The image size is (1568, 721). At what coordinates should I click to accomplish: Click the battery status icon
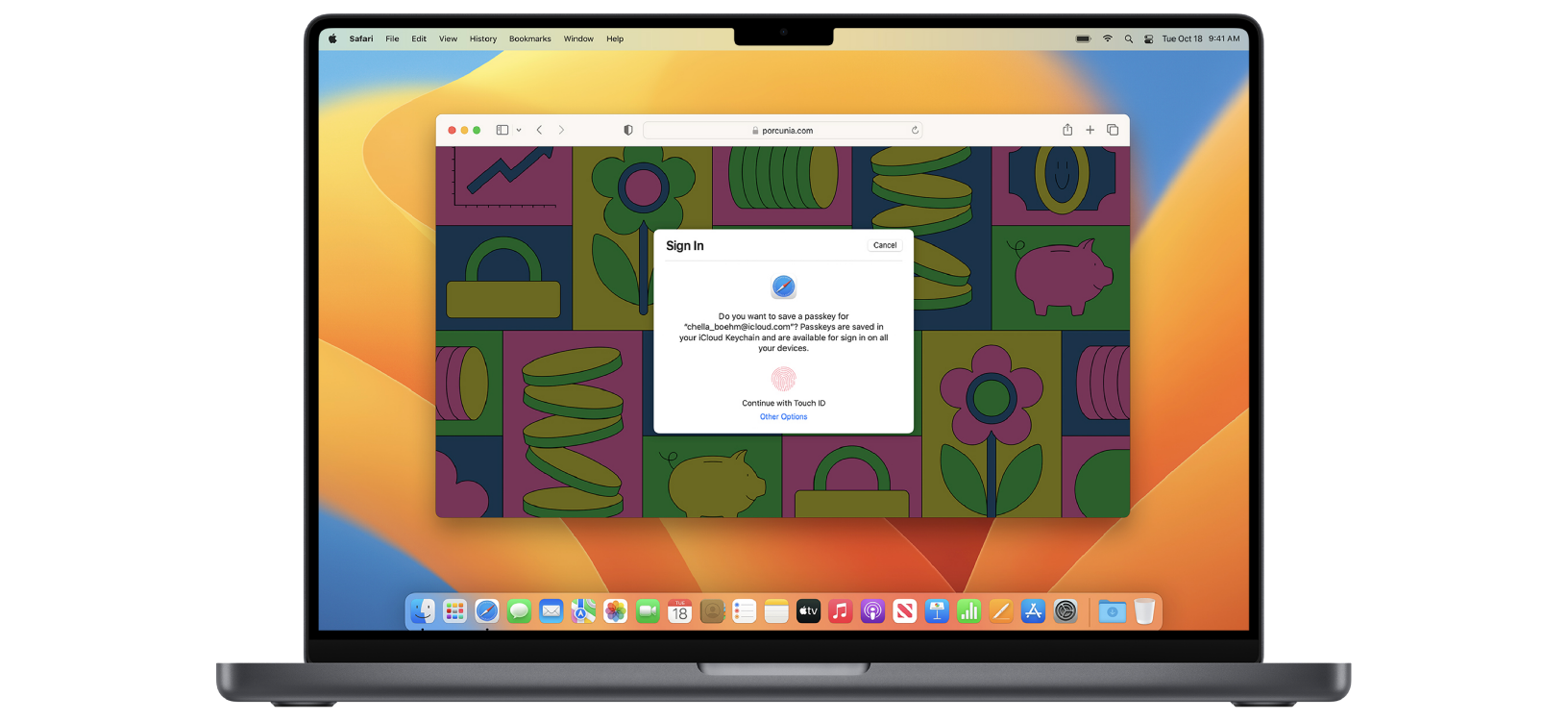[x=1083, y=39]
